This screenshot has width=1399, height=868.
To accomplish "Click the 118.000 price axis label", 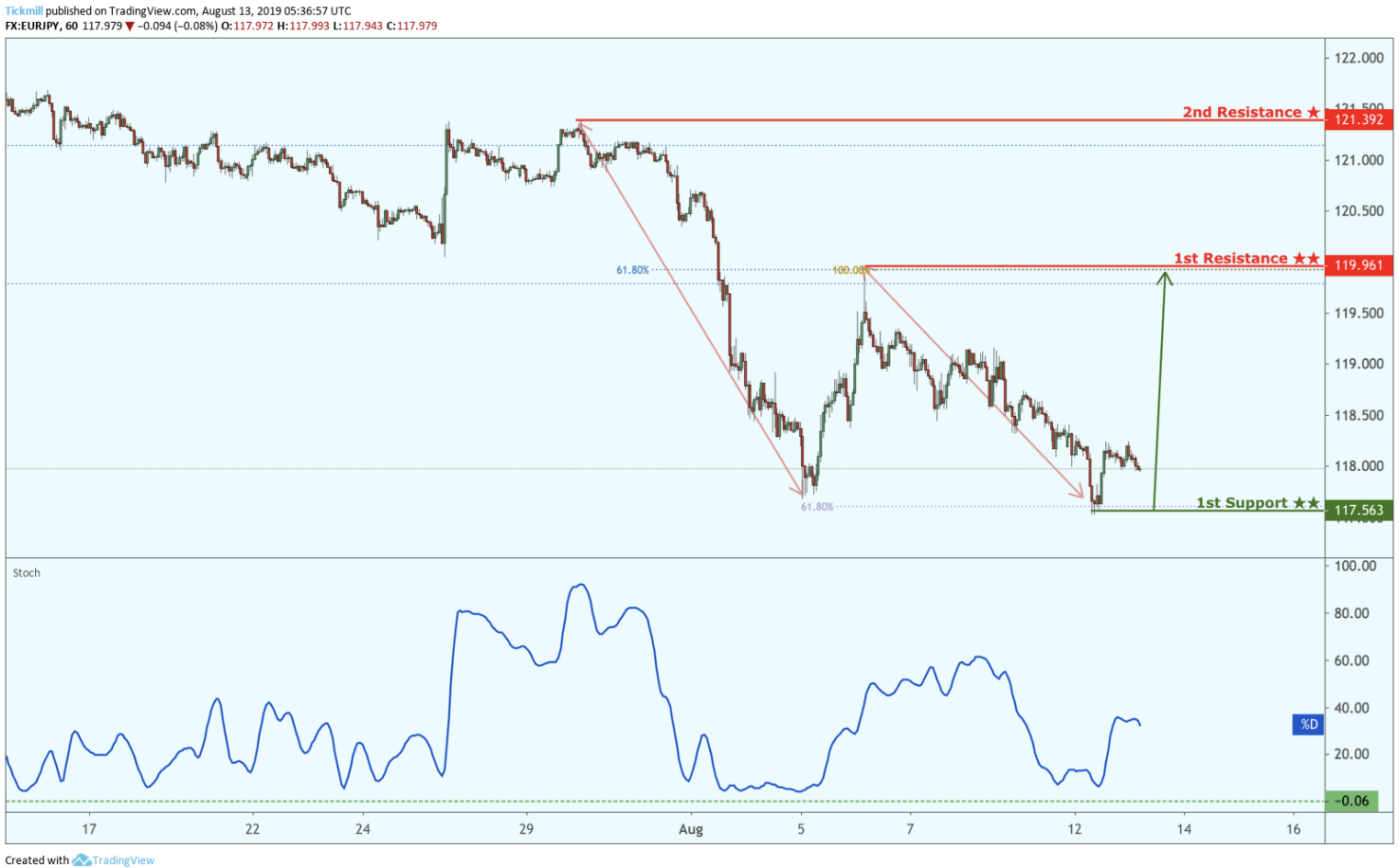I will tap(1359, 465).
